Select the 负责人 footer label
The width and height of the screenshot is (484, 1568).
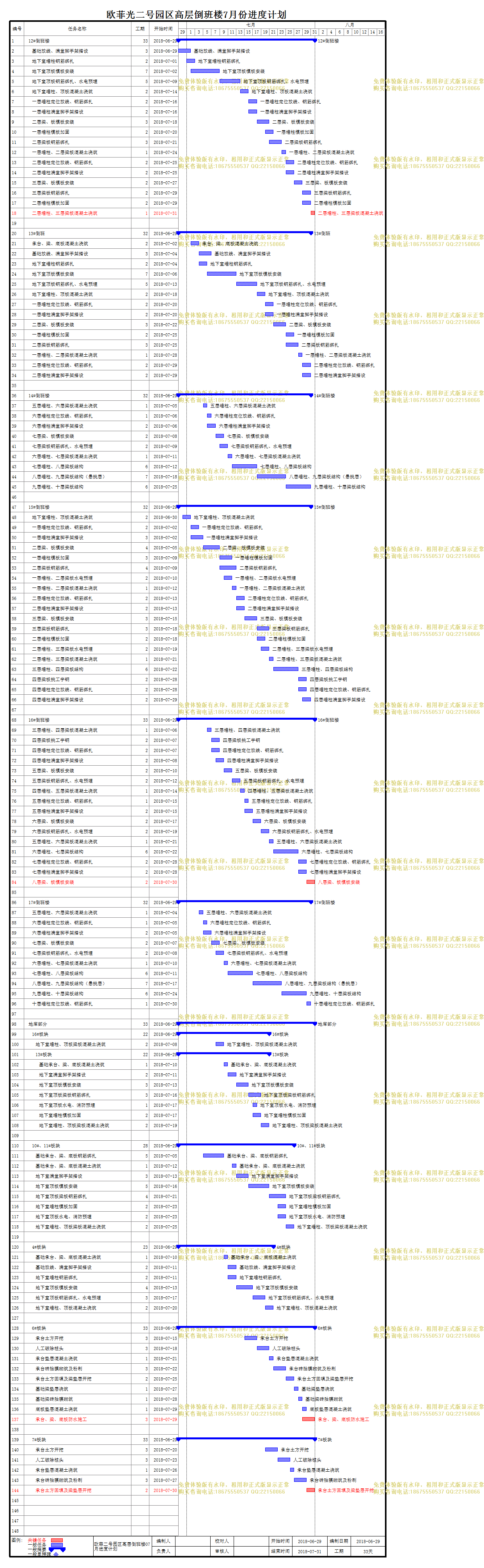coord(163,1551)
